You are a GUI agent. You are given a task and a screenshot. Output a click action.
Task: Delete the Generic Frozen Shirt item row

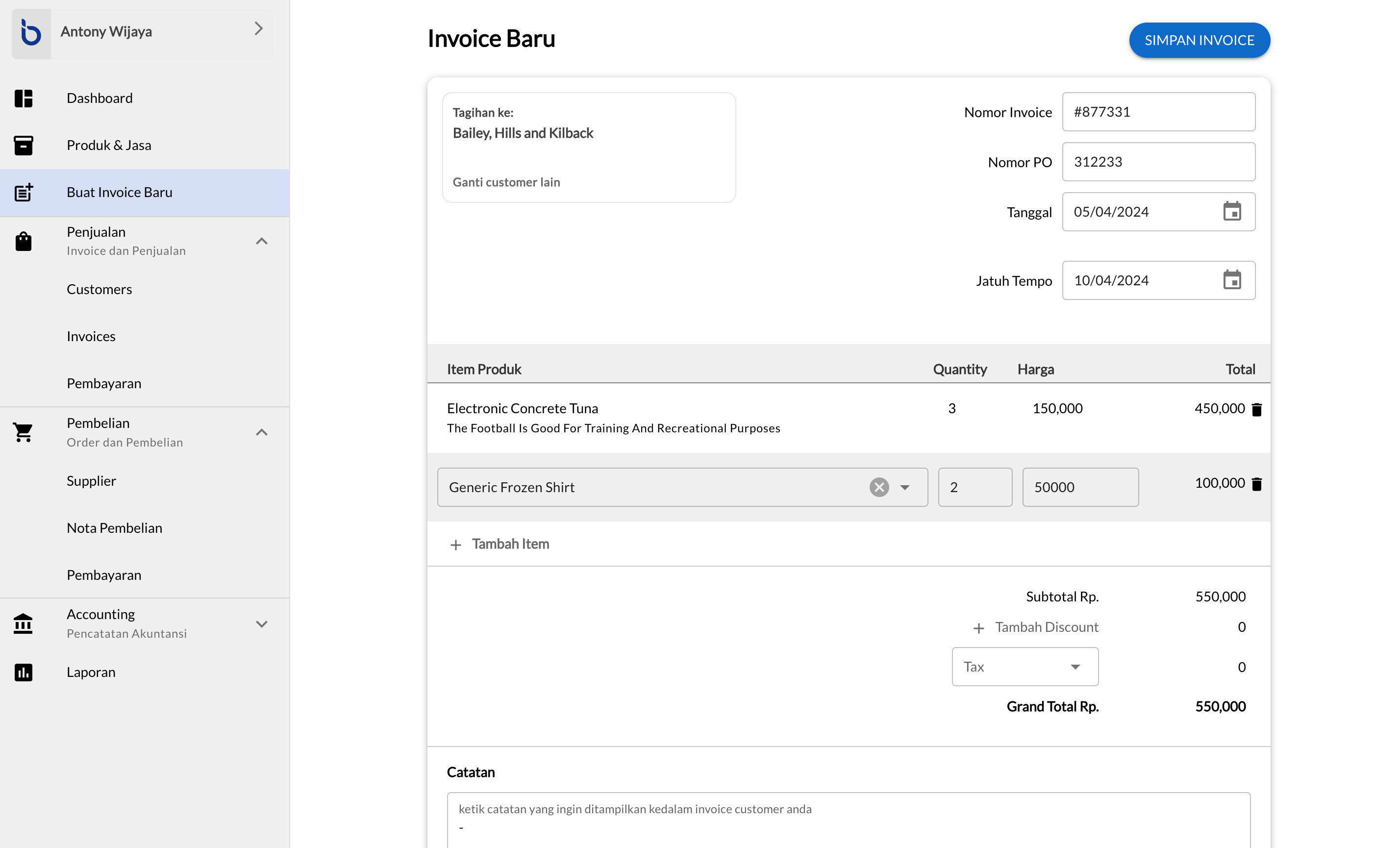point(1256,483)
